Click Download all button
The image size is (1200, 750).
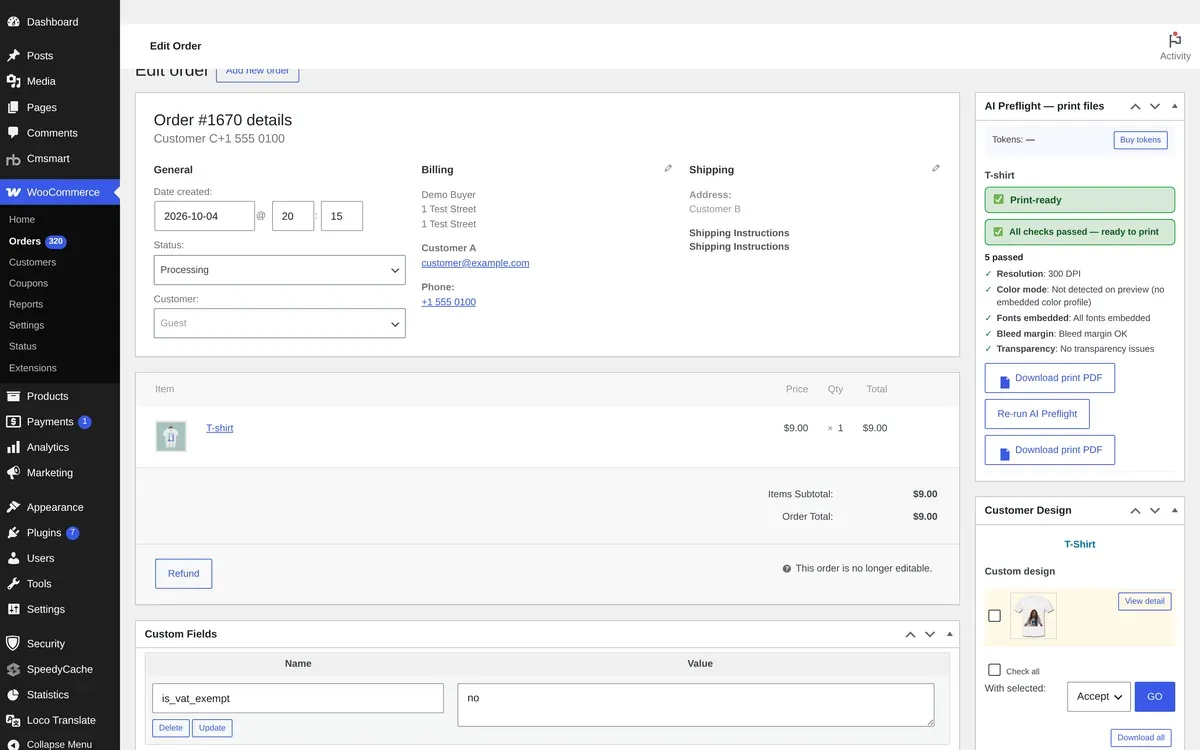pos(1140,737)
